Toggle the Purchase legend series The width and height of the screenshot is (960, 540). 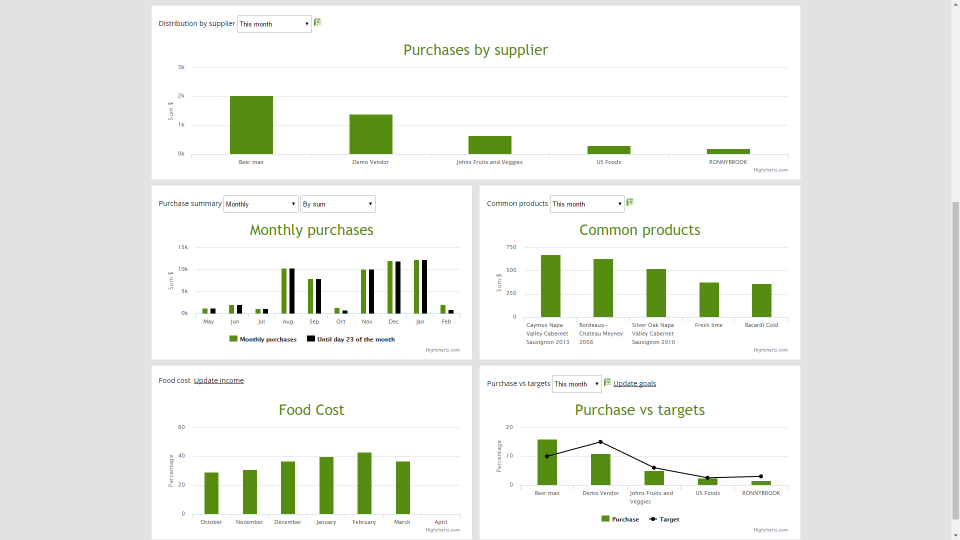click(x=620, y=519)
